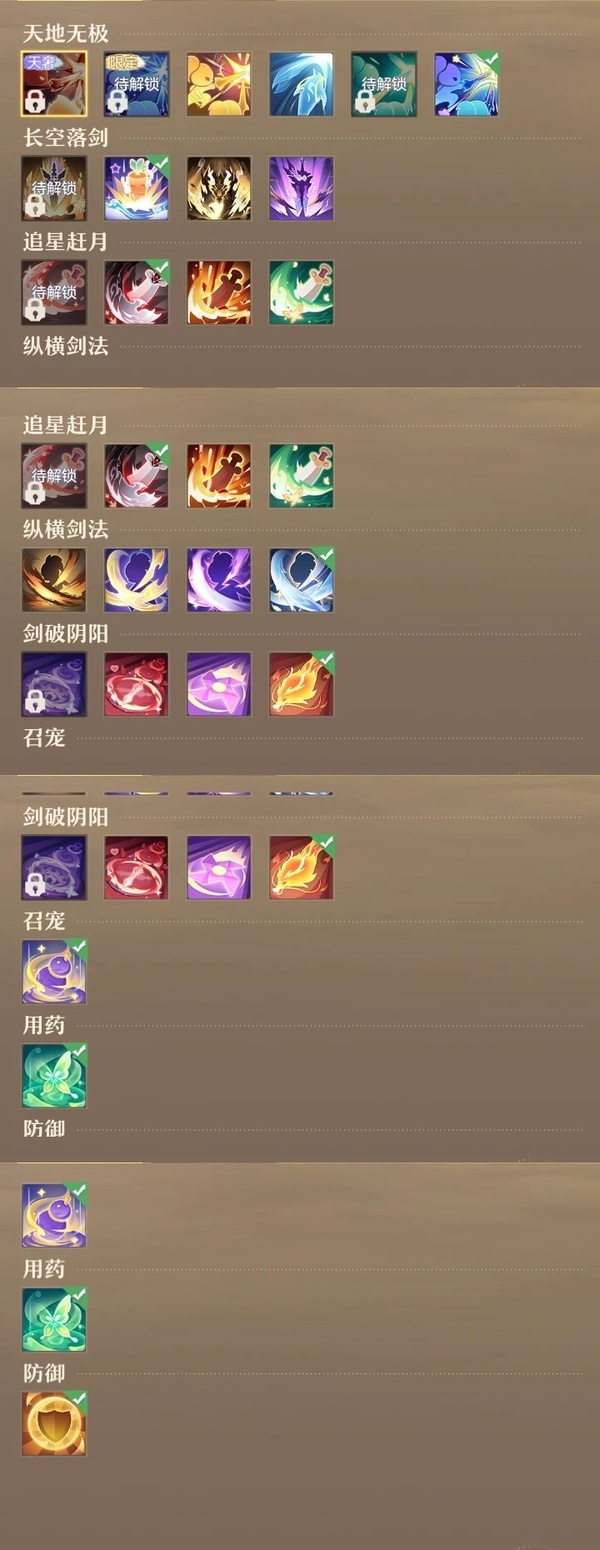600x1550 pixels.
Task: Pick the yellow crescent 纵横剑法 skin
Action: [136, 580]
